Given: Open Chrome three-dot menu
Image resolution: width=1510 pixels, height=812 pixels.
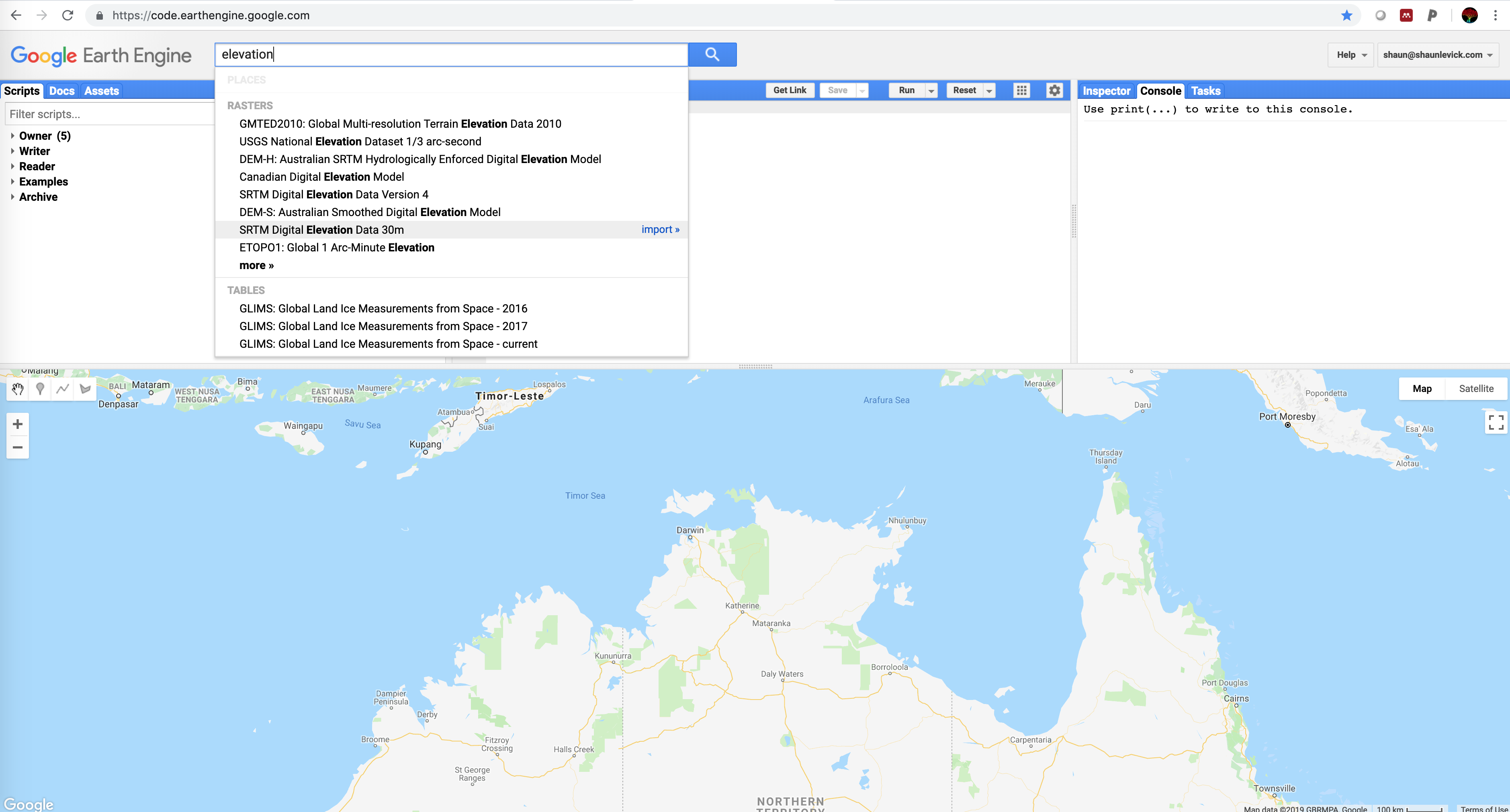Looking at the screenshot, I should pos(1496,15).
